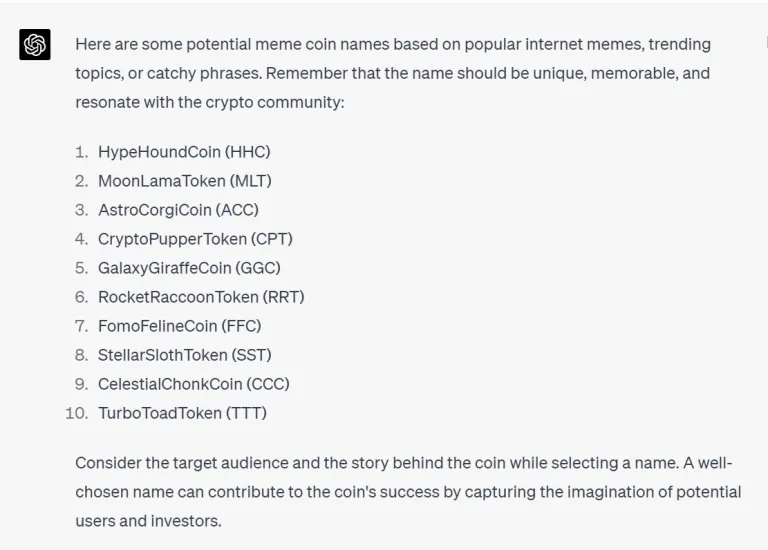Screen dimensions: 768x550
Task: Click on AstroCorgiCoin (ACC) text
Action: (178, 210)
